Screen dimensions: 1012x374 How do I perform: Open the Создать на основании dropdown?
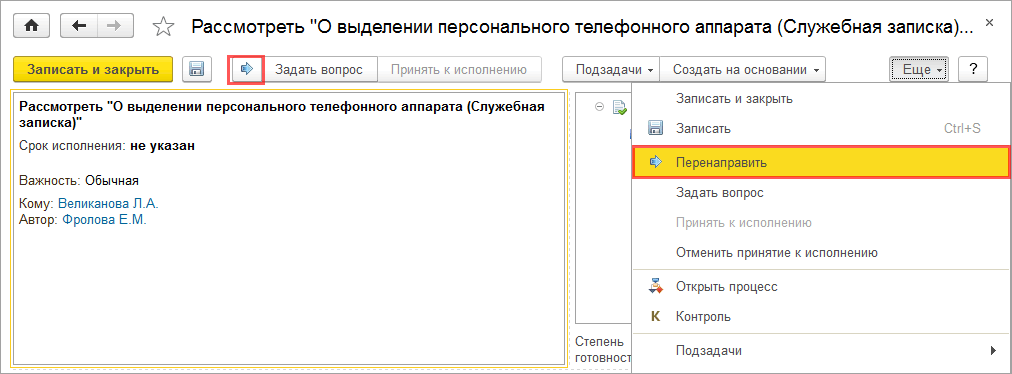742,69
